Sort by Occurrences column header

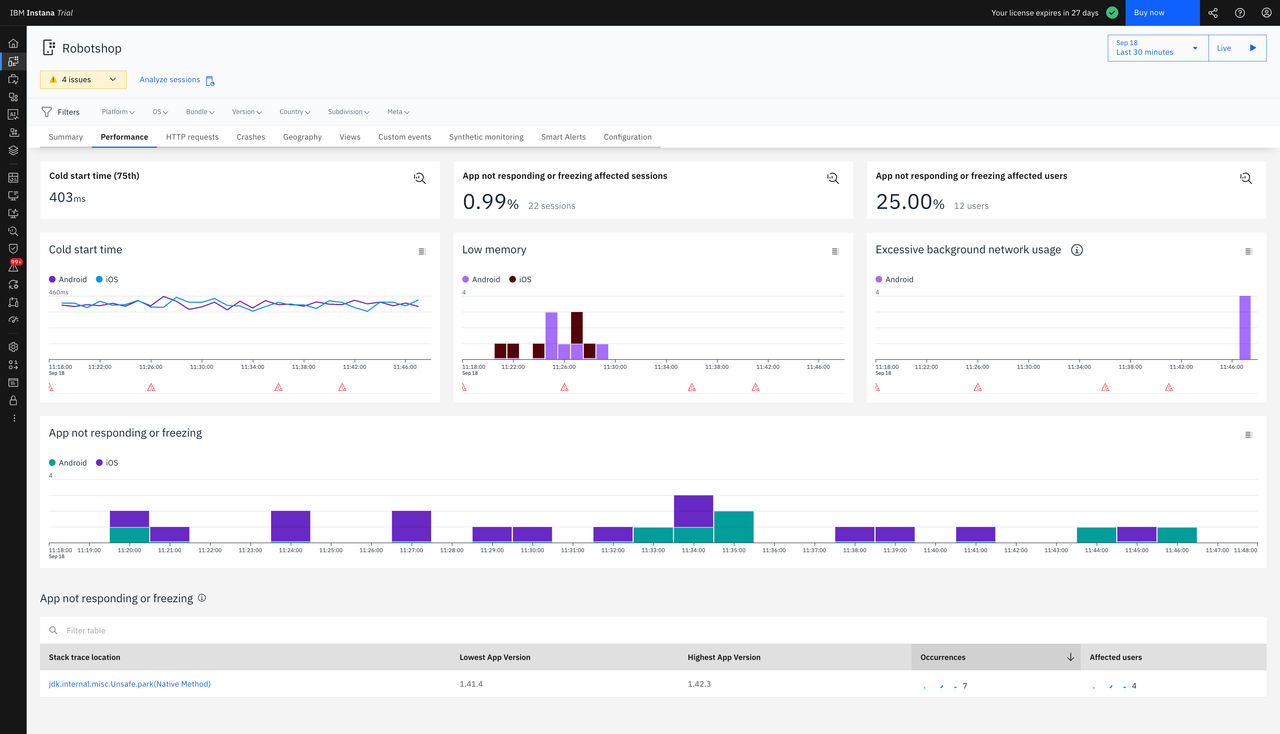(995, 657)
